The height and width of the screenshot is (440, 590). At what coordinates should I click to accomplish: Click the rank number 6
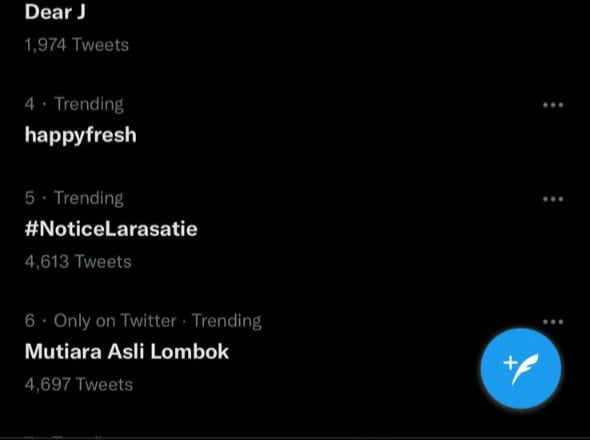pos(30,321)
